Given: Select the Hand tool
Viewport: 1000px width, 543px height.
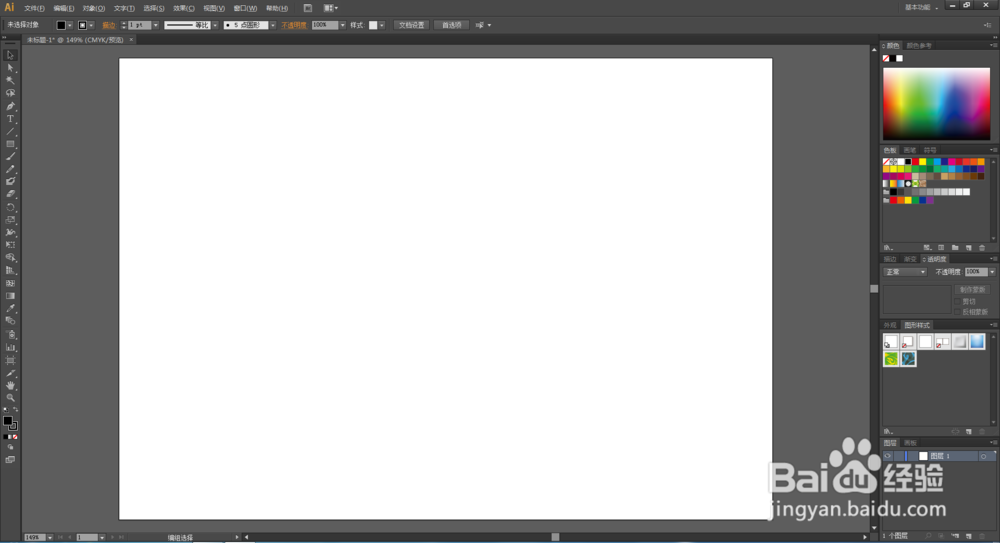Looking at the screenshot, I should [10, 385].
